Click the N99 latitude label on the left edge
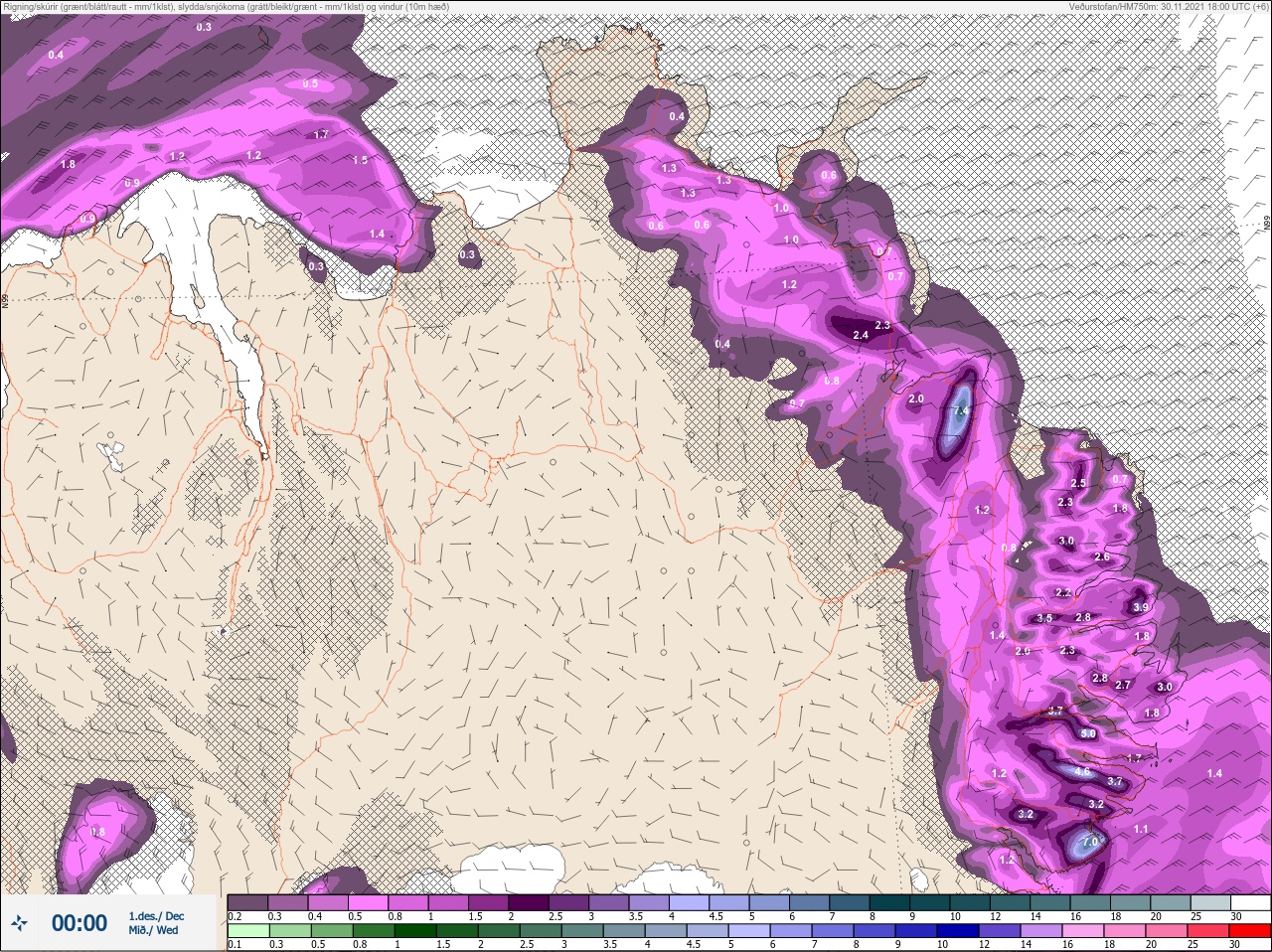The height and width of the screenshot is (952, 1272). pos(5,299)
